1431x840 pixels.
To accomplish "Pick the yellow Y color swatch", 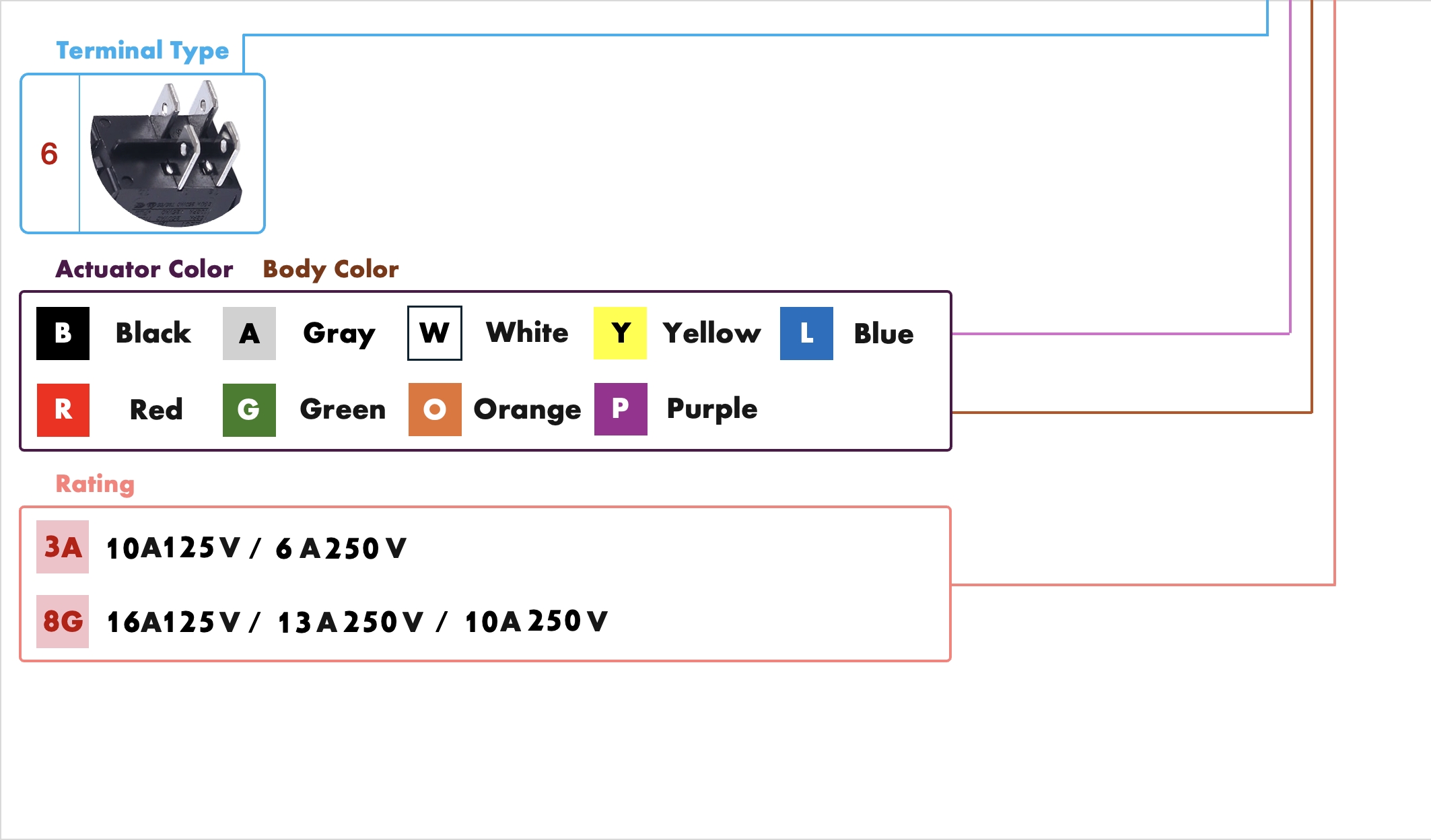I will [620, 333].
